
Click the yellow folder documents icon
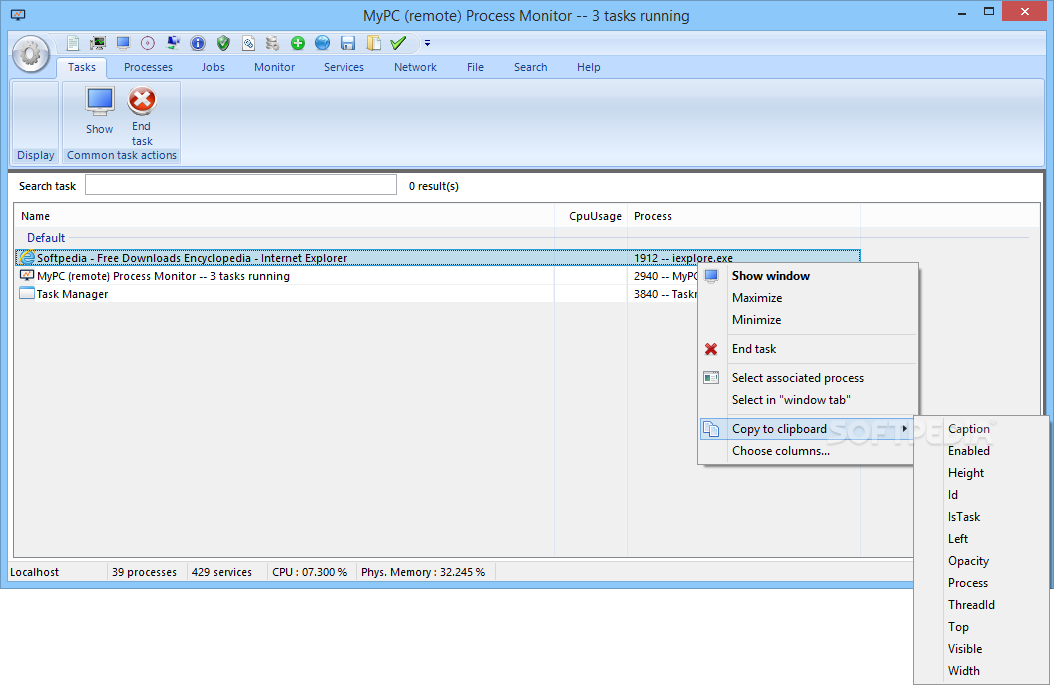(373, 43)
